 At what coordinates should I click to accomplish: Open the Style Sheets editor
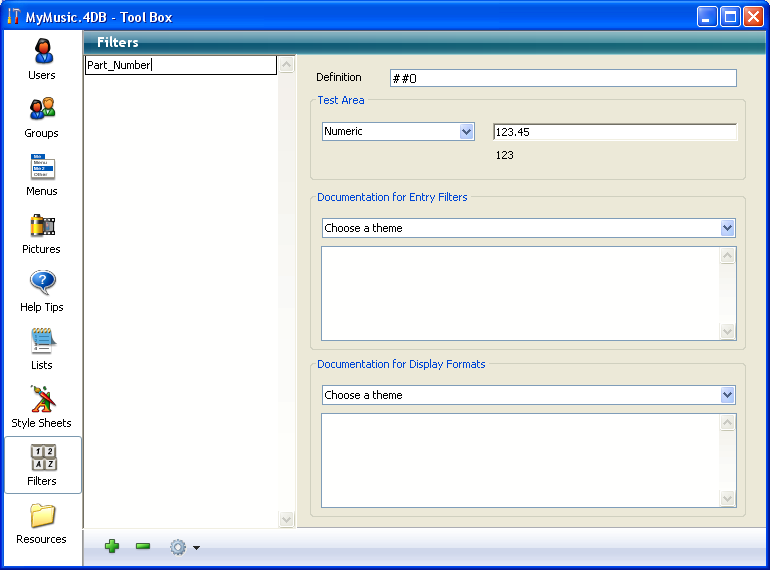point(41,406)
